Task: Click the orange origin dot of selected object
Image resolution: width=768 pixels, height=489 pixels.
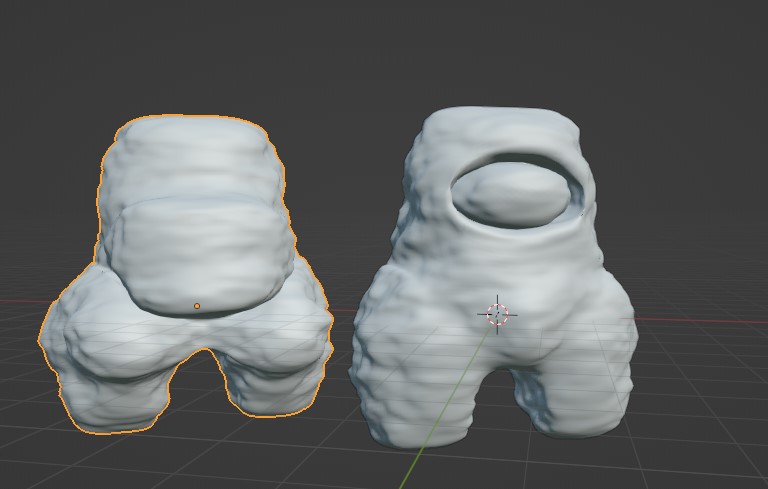Action: coord(197,306)
